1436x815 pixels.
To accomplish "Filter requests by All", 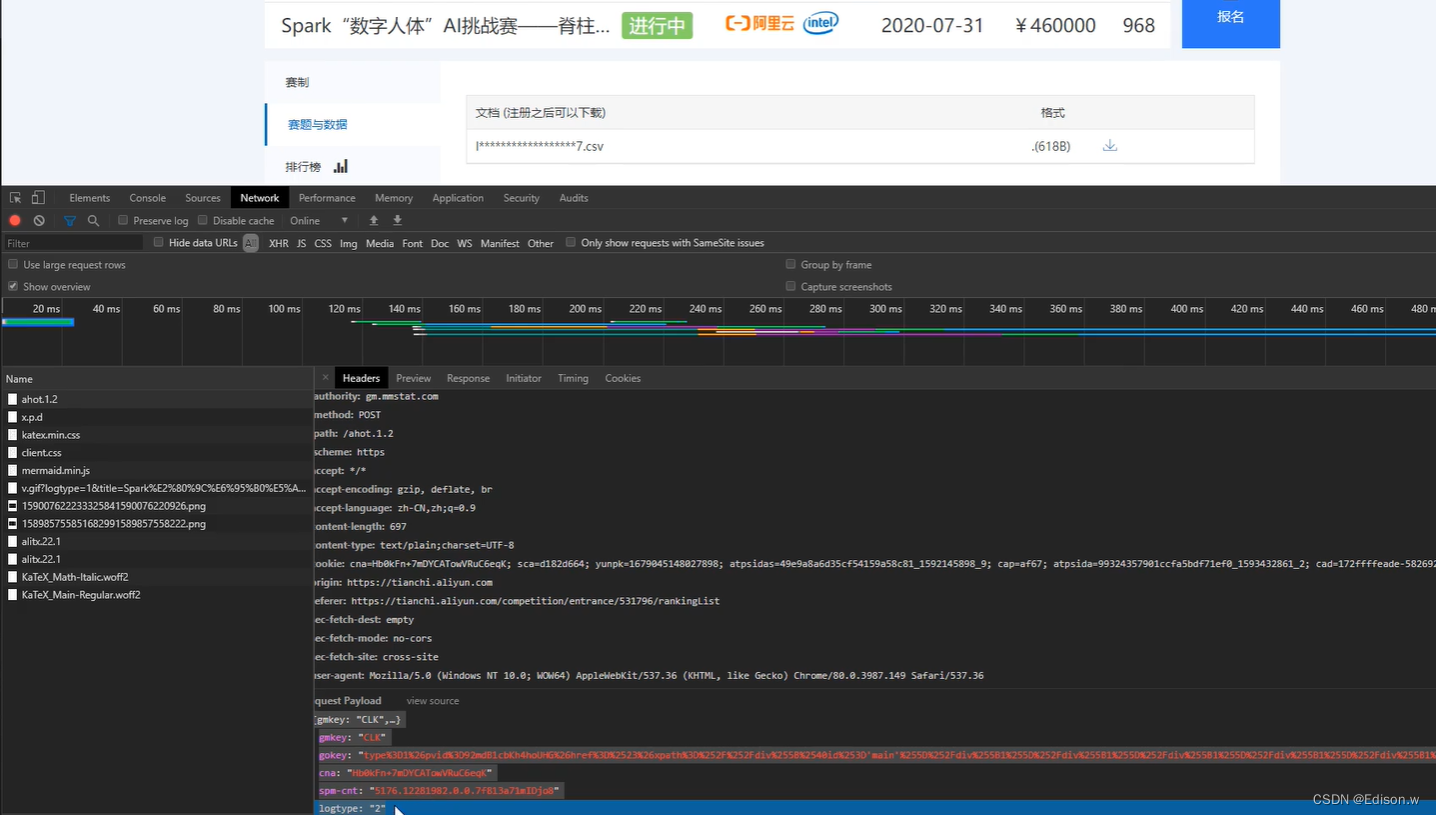I will click(x=250, y=243).
